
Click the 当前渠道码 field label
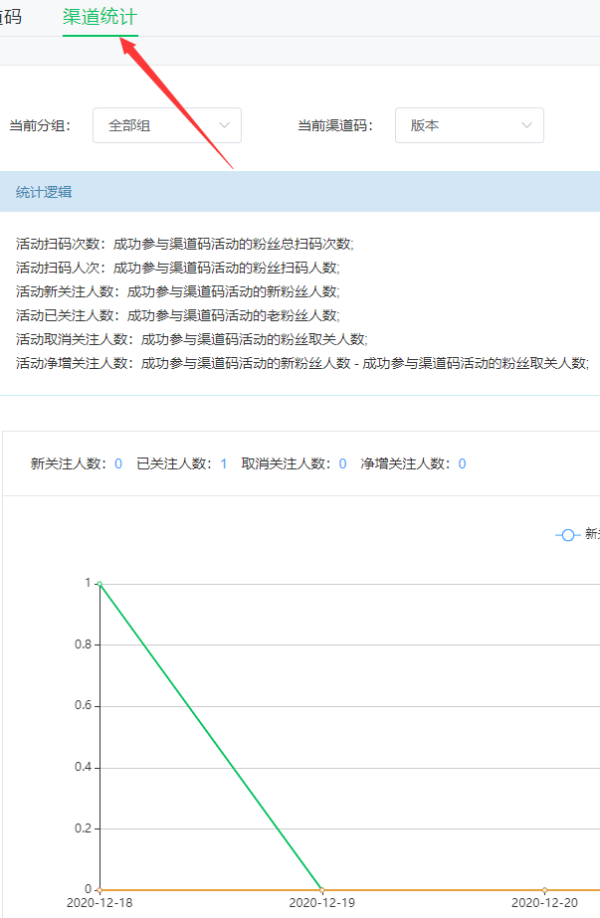[334, 126]
